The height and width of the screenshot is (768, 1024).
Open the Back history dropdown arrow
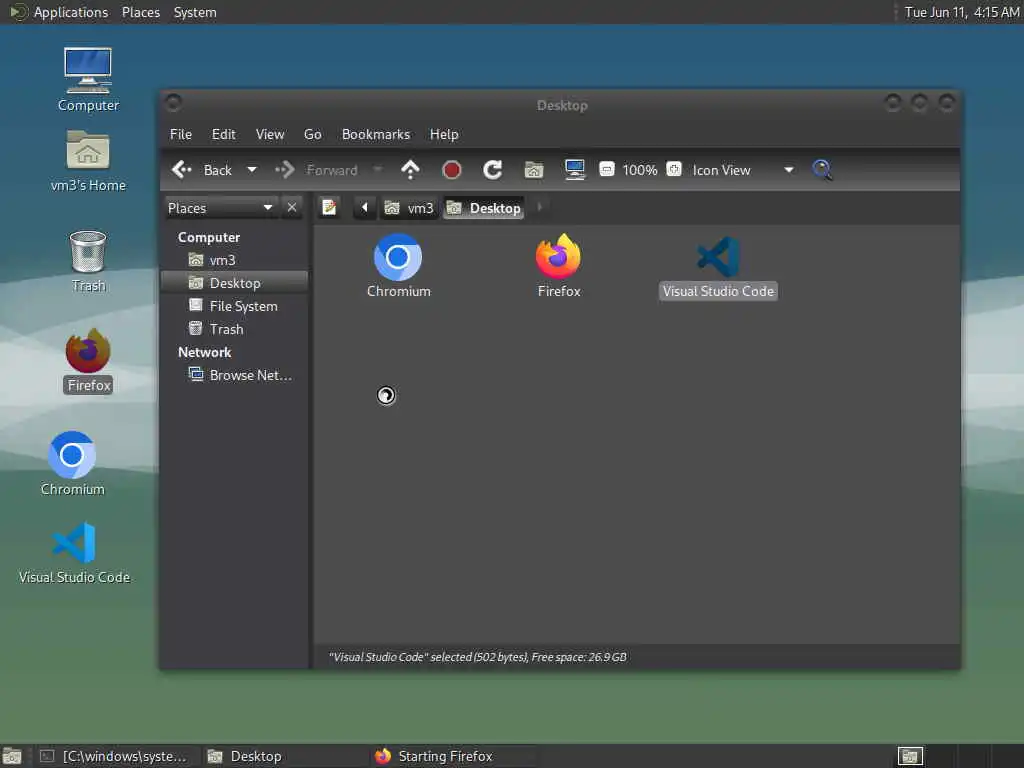point(251,170)
